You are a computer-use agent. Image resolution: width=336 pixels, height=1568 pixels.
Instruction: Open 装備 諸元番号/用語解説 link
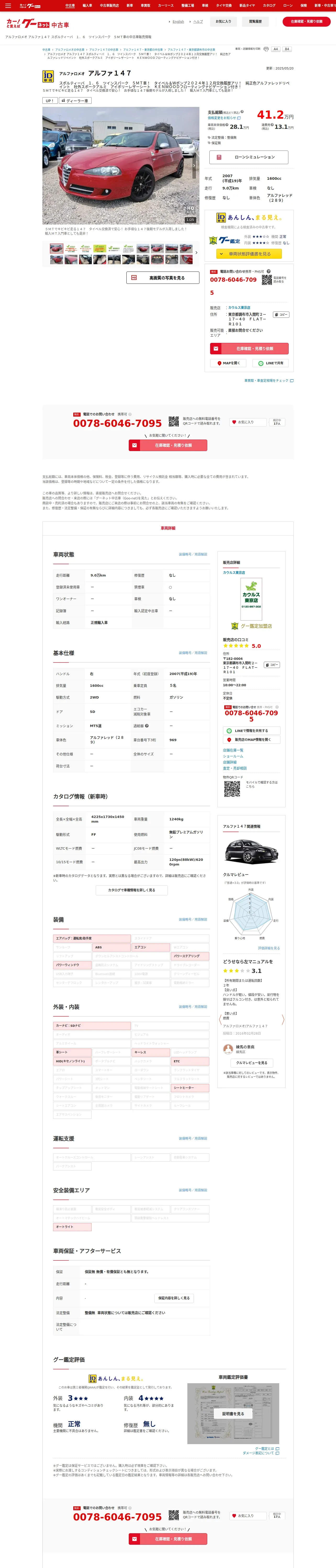(193, 919)
